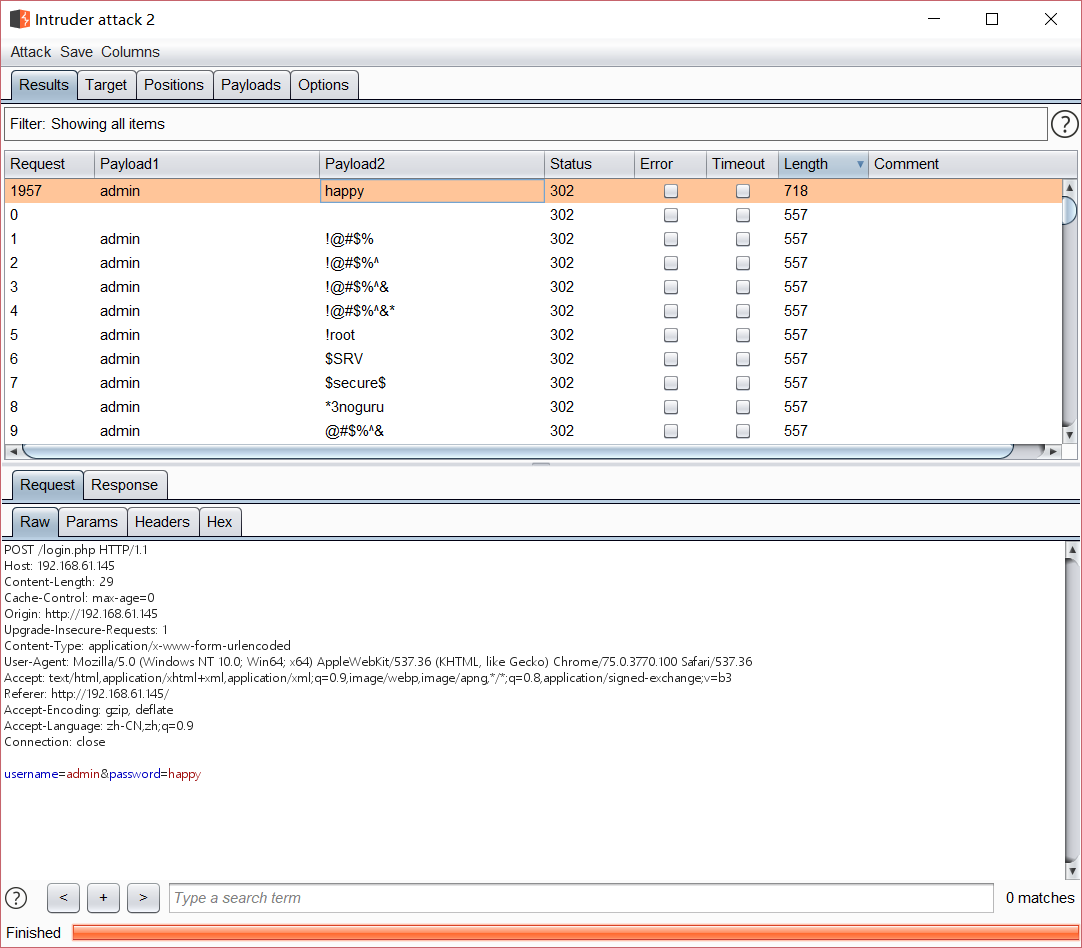Toggle Error checkbox for request 9

tap(671, 431)
